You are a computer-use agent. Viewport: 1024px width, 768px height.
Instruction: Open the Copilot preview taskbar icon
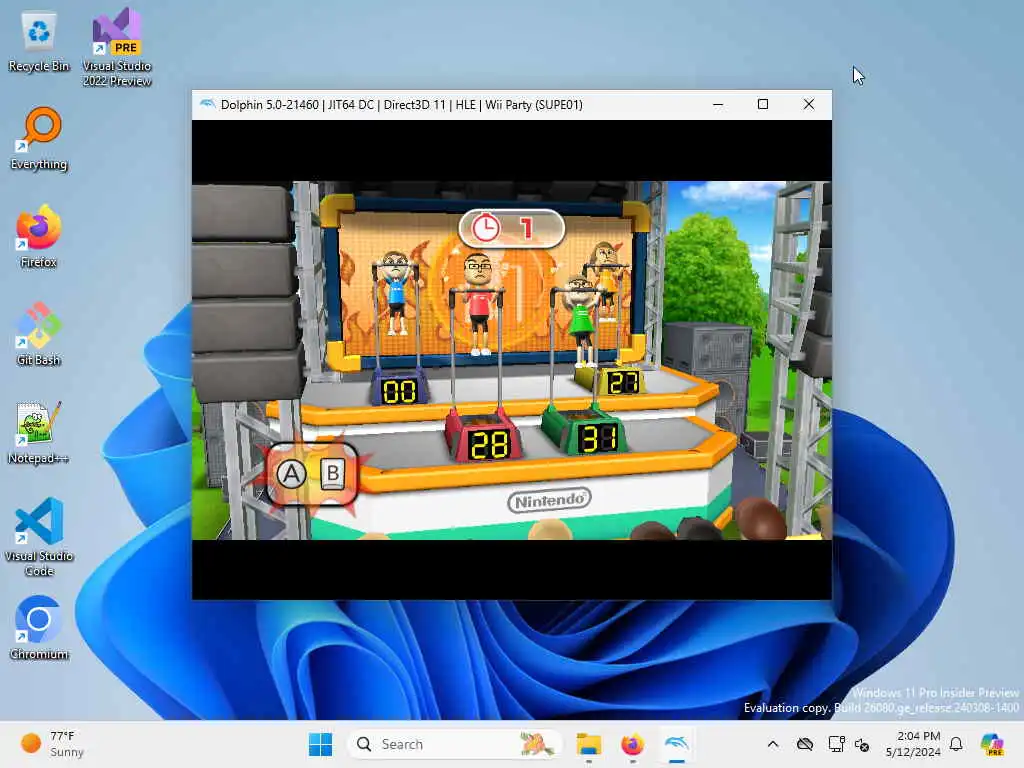coord(992,744)
